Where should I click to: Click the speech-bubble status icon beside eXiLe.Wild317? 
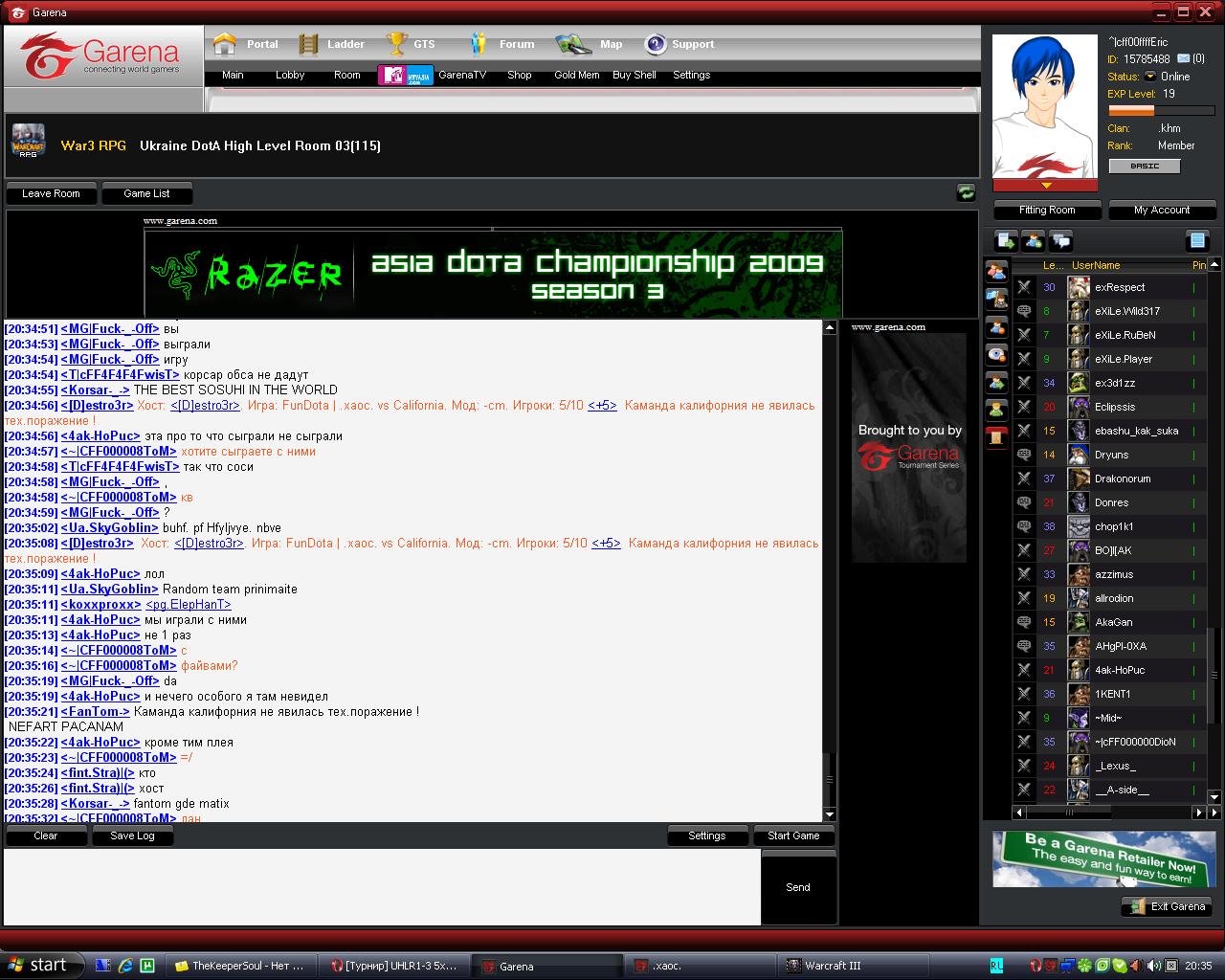click(x=1024, y=311)
